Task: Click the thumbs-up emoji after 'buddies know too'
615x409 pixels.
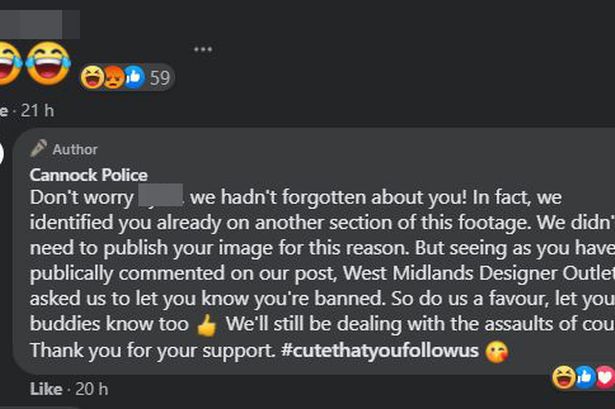Action: [x=207, y=325]
